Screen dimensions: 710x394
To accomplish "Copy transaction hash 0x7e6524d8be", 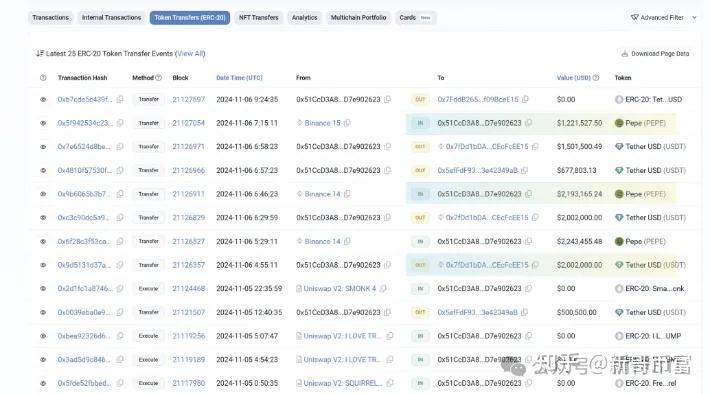I will click(120, 147).
